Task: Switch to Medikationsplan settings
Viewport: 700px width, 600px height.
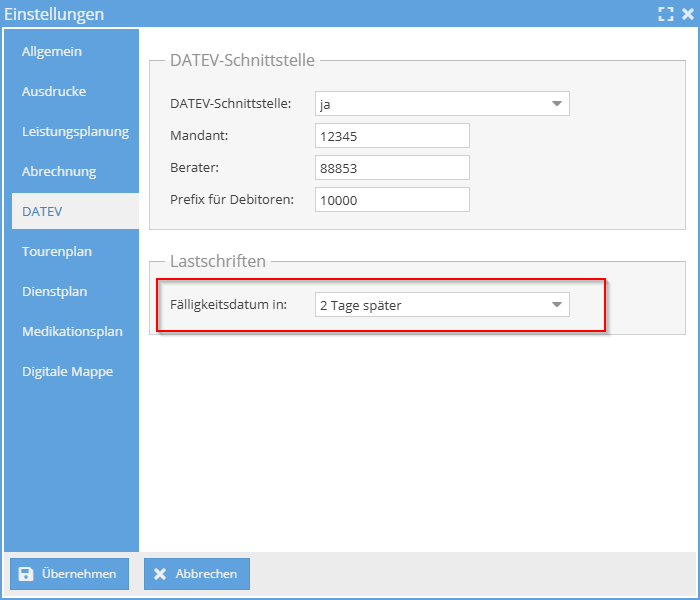Action: (x=72, y=331)
